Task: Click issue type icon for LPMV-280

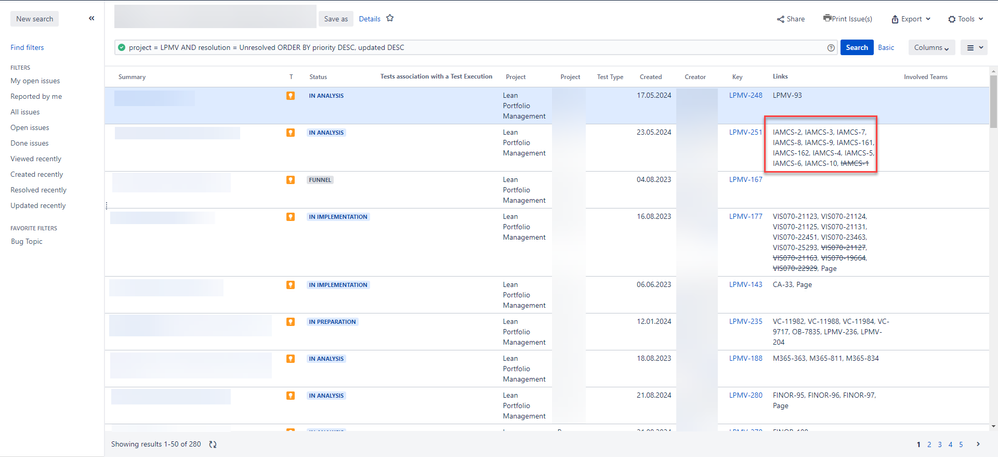Action: tap(291, 396)
